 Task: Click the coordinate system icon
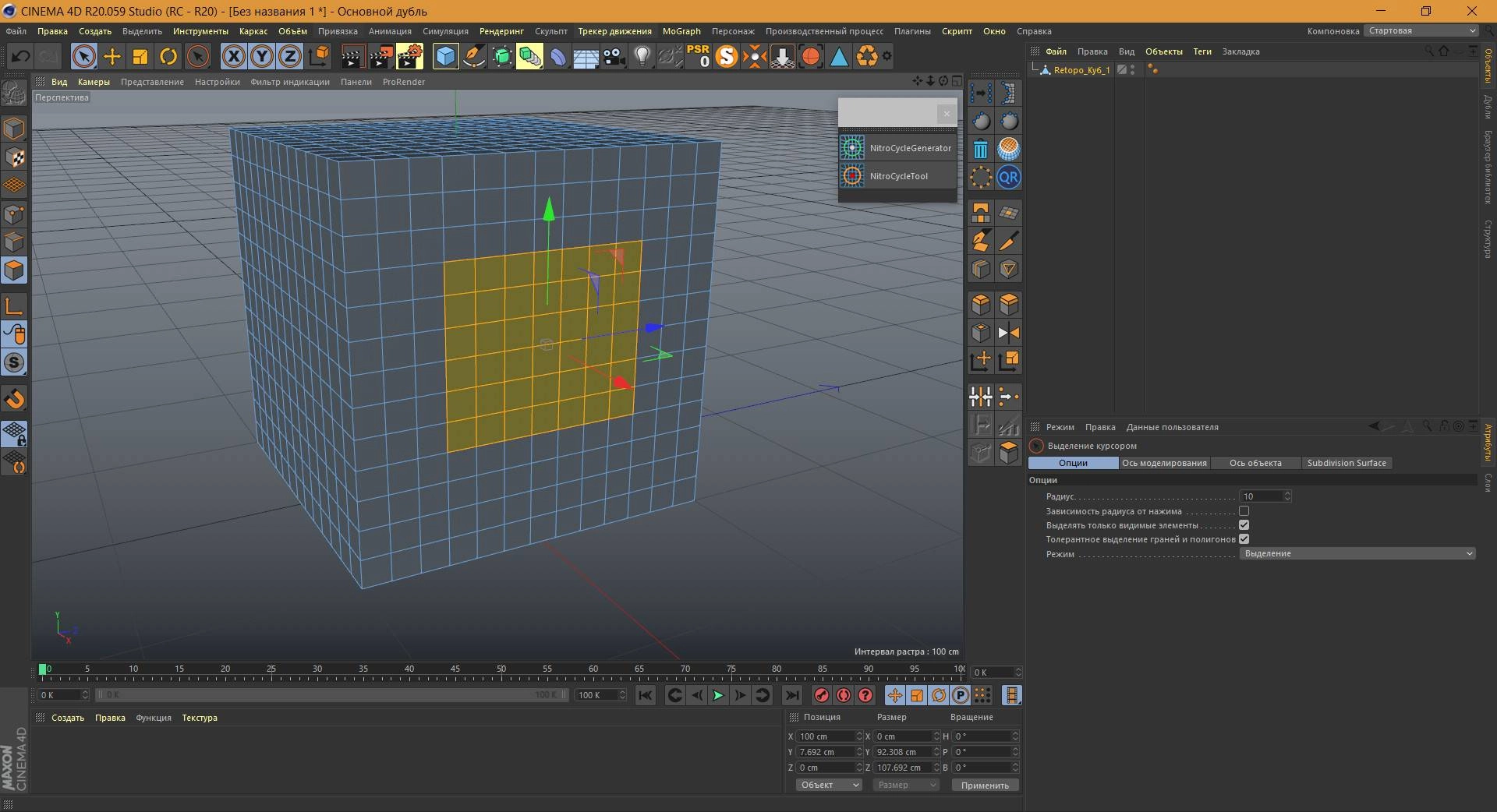319,56
